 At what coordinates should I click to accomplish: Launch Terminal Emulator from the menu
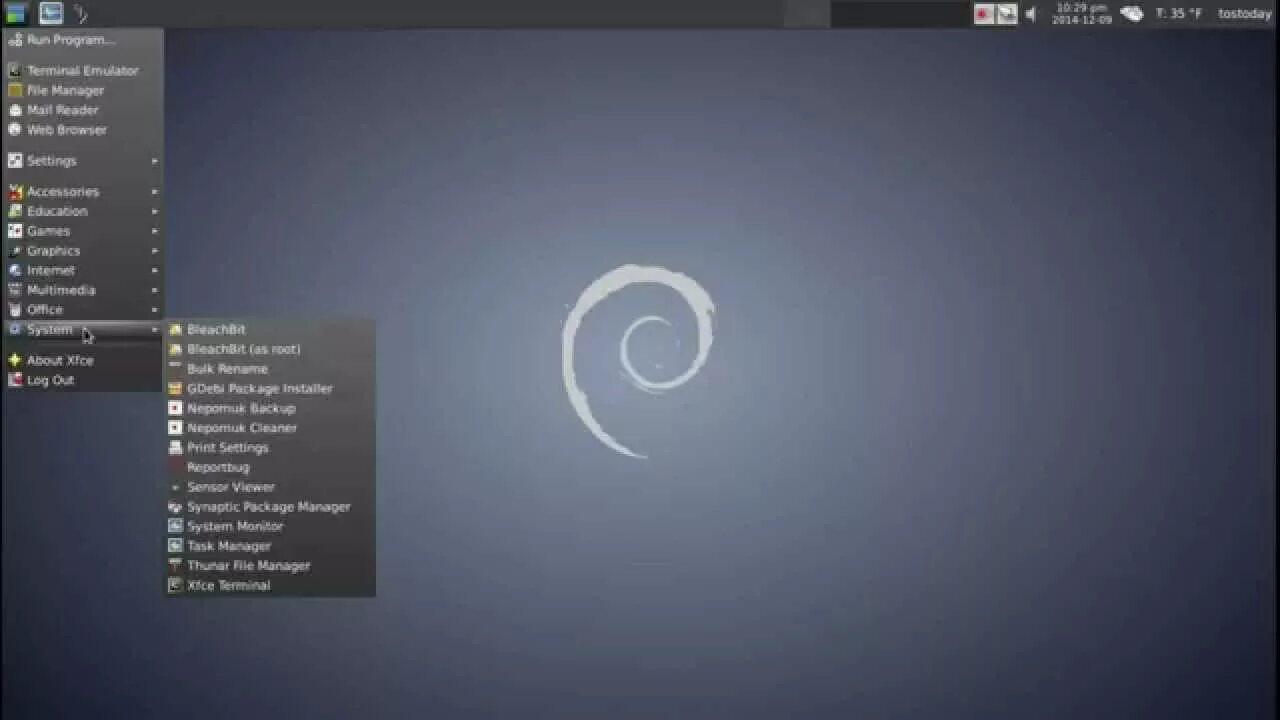click(83, 70)
